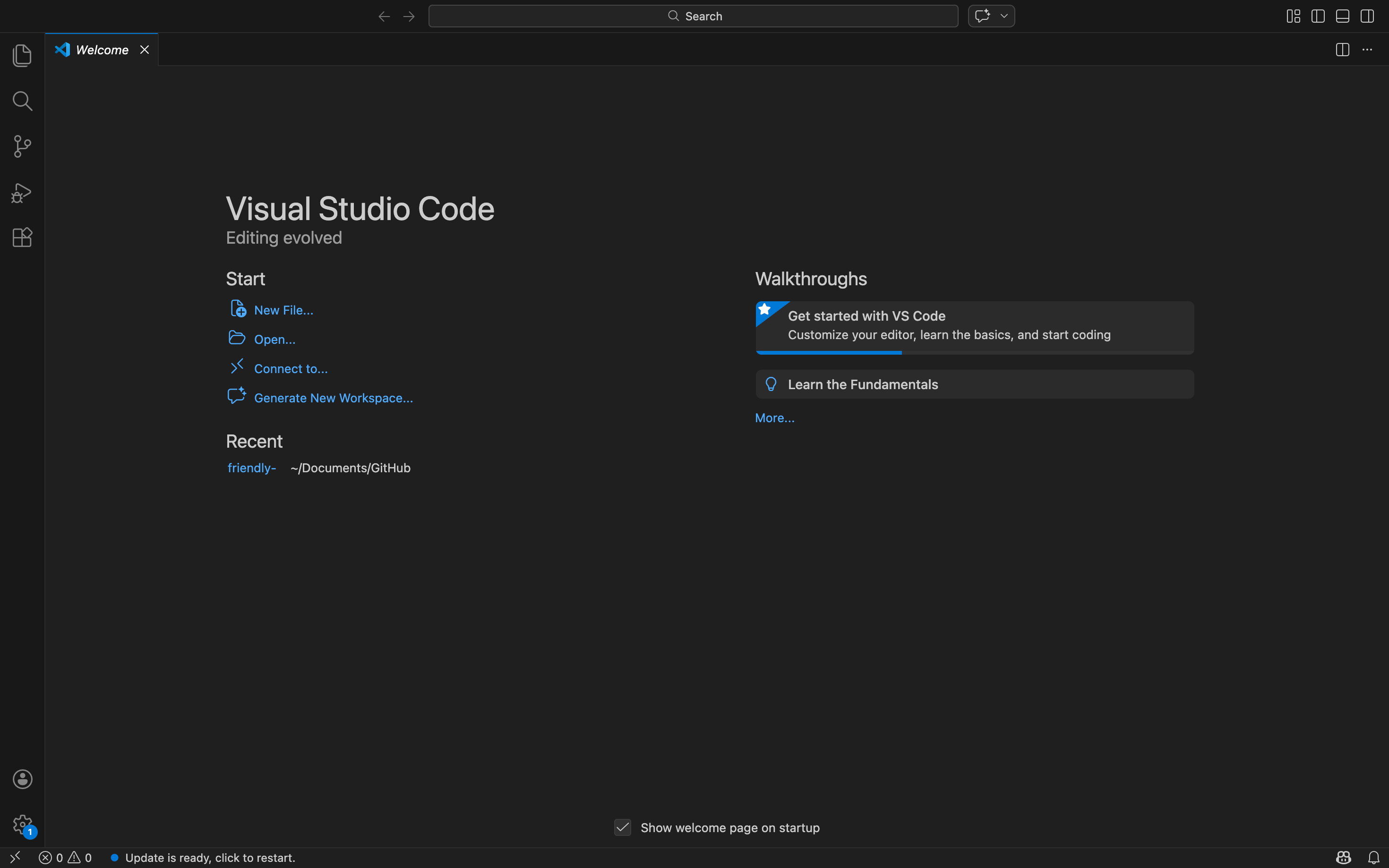Click the Manage gear icon
This screenshot has width=1389, height=868.
click(22, 825)
